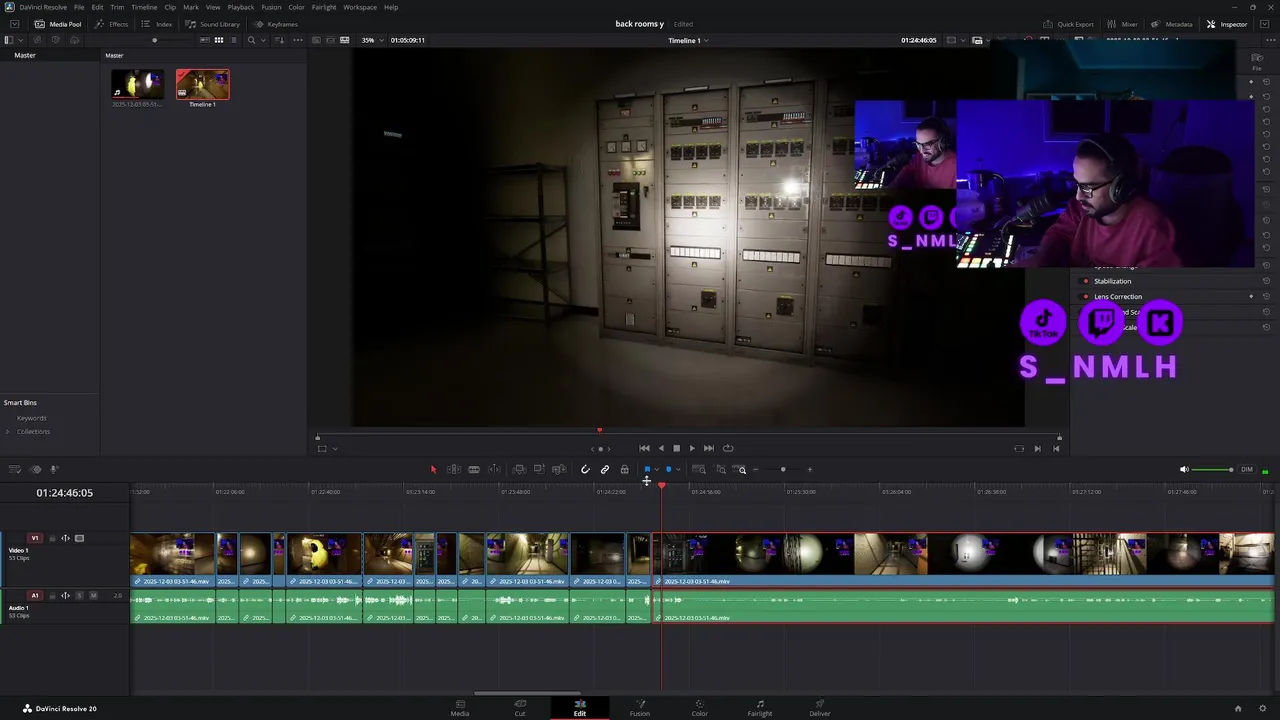Screen dimensions: 1280x720
Task: Toggle Position Lock padlock icon
Action: tap(624, 469)
